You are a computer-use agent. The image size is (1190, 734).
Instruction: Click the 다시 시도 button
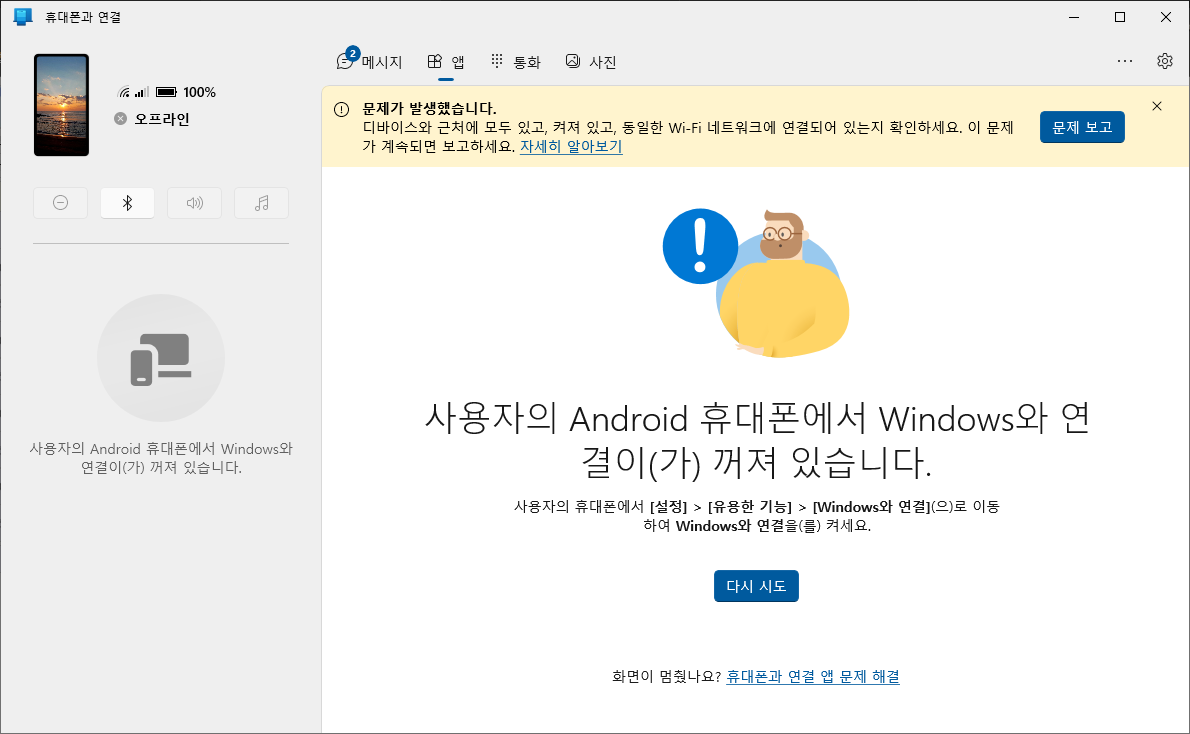(x=756, y=586)
